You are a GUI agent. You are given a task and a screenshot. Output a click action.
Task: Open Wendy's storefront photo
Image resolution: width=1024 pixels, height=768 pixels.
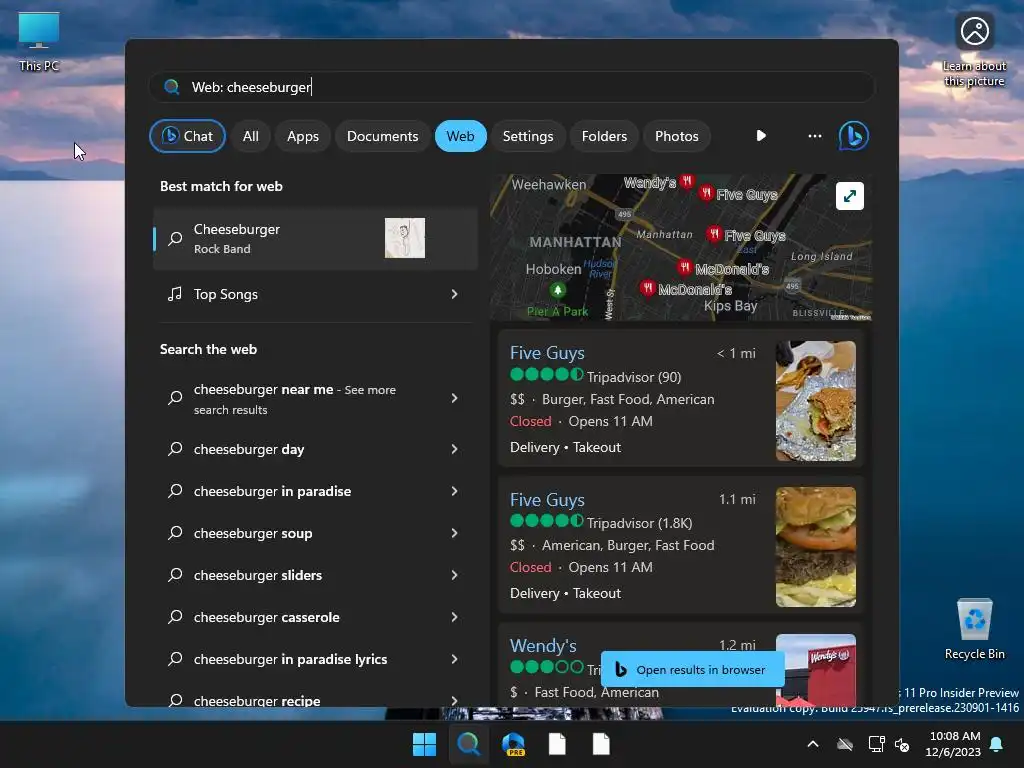pyautogui.click(x=816, y=669)
